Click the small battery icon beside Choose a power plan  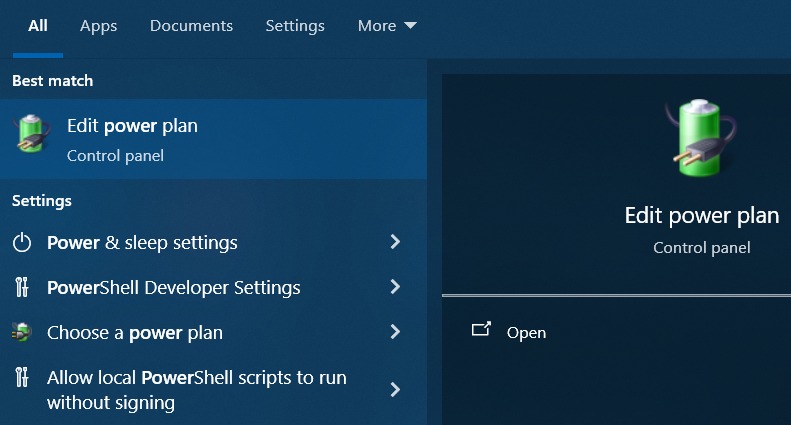coord(22,333)
